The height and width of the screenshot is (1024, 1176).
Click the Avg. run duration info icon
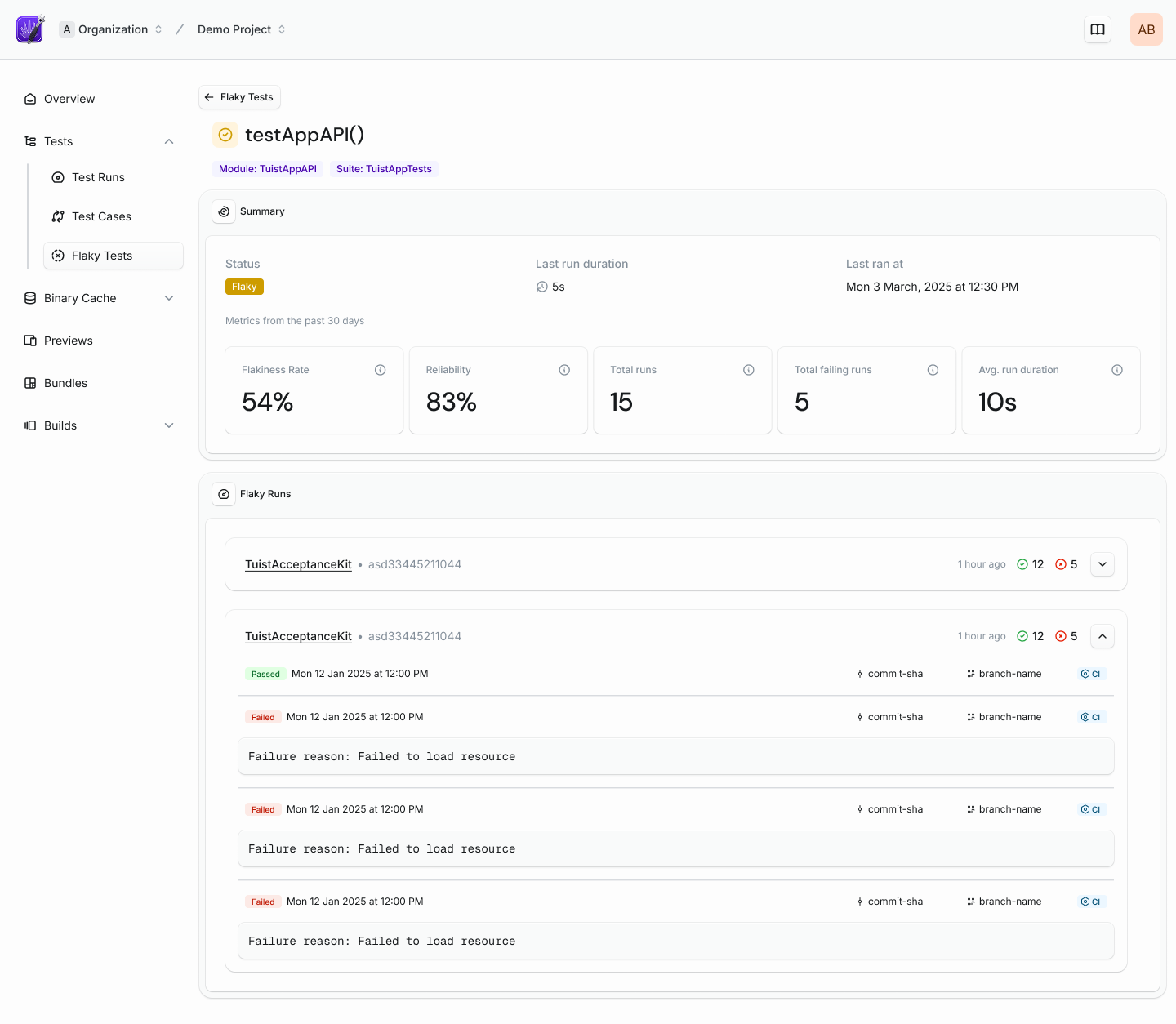tap(1117, 370)
